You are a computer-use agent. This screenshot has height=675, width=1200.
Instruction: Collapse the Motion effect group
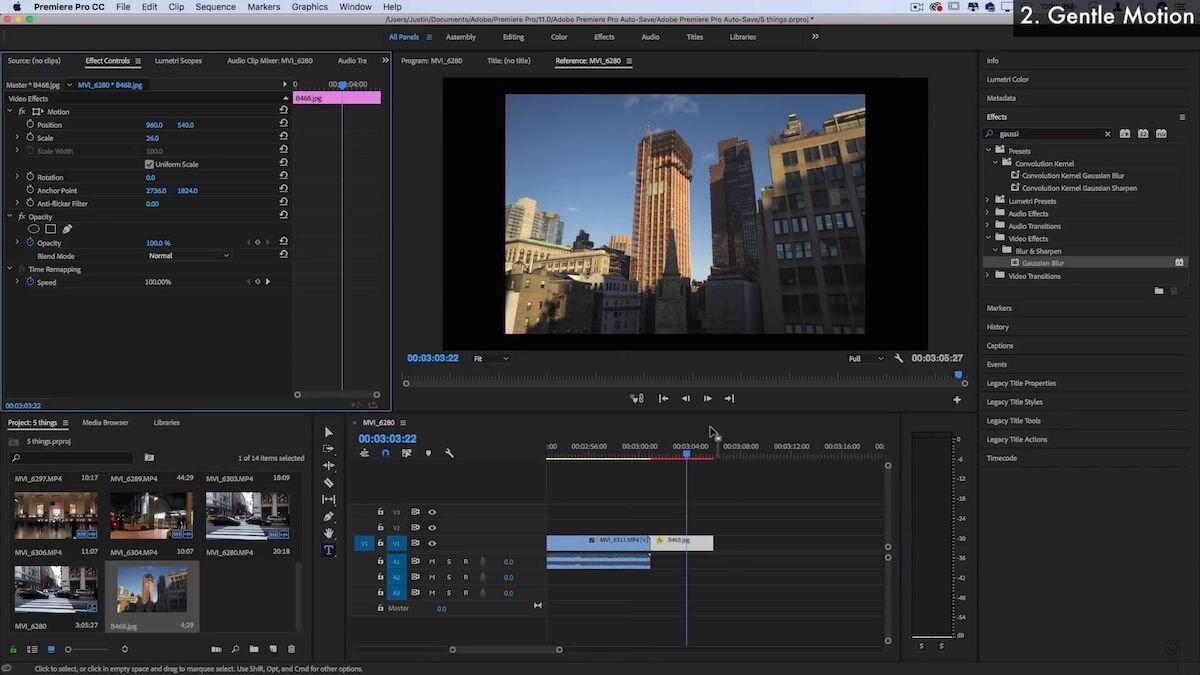coord(10,111)
